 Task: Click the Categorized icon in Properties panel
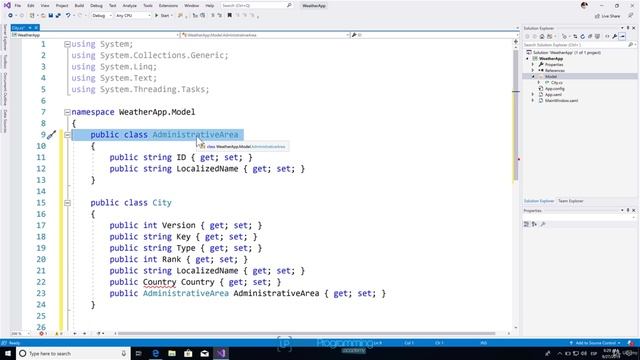[x=527, y=224]
